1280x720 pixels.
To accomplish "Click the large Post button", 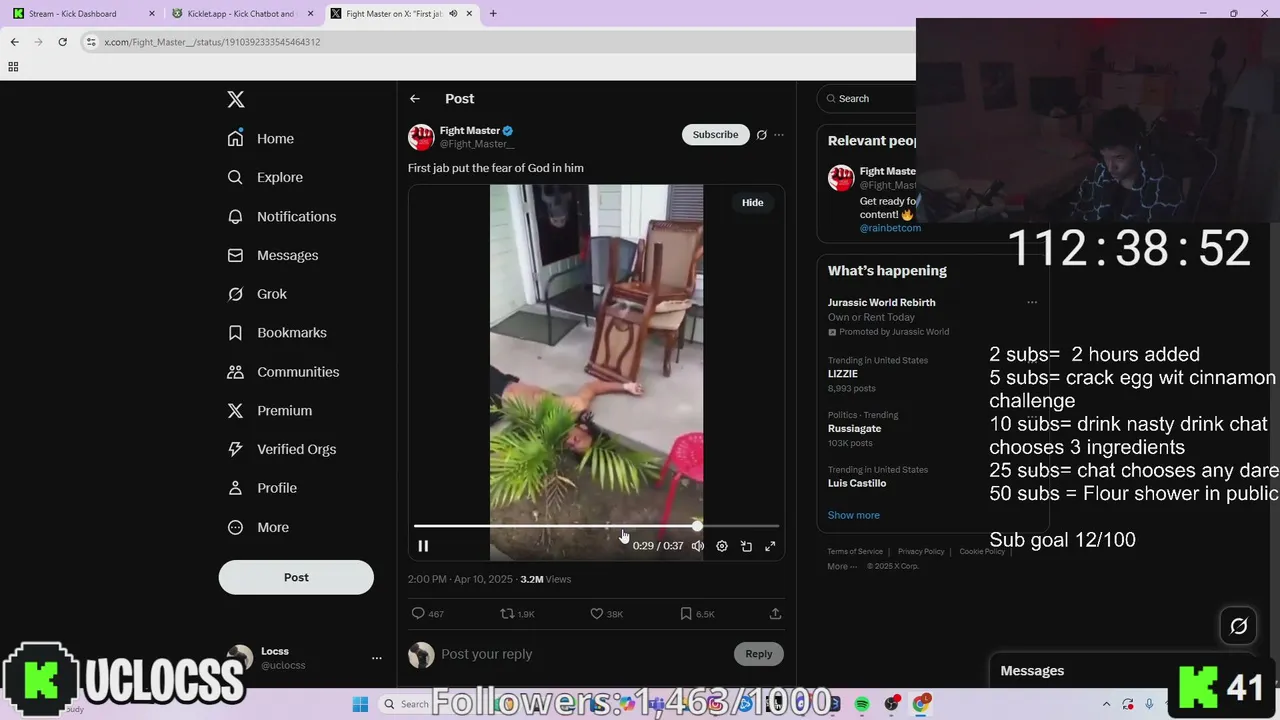I will [x=296, y=577].
